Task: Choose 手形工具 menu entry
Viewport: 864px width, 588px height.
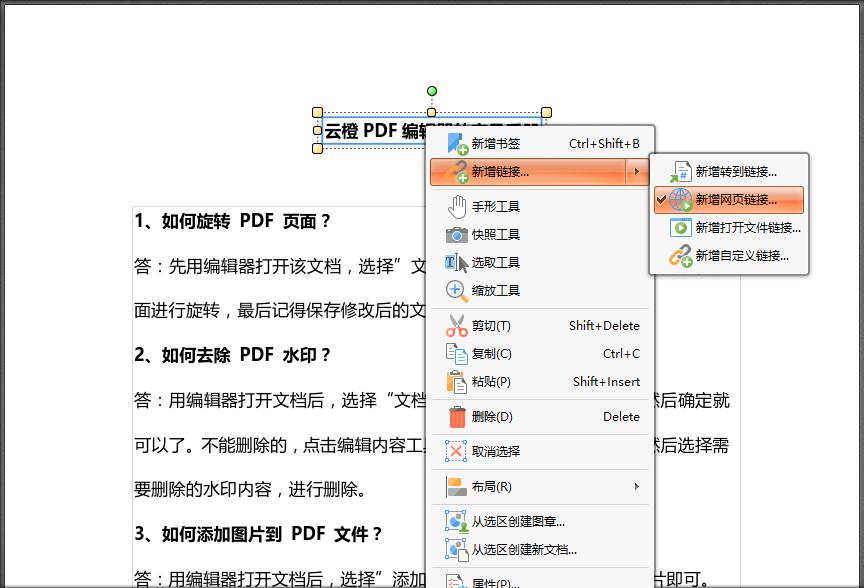Action: coord(542,207)
